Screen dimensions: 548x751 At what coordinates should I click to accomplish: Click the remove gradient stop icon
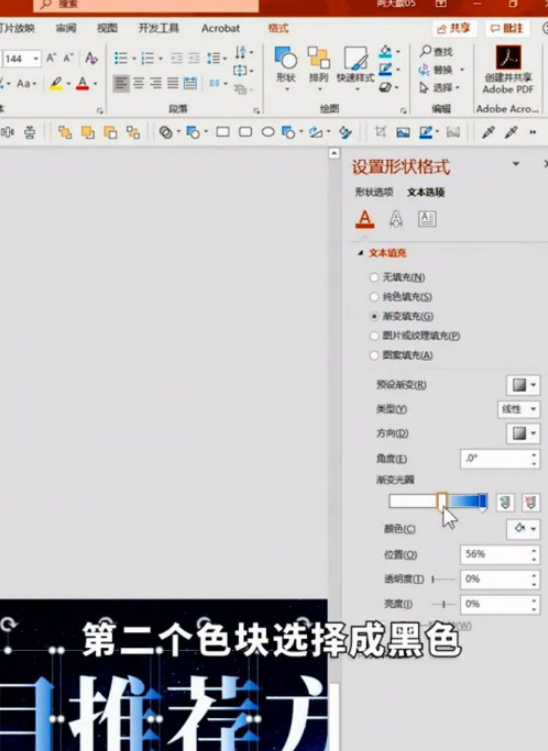click(x=530, y=502)
